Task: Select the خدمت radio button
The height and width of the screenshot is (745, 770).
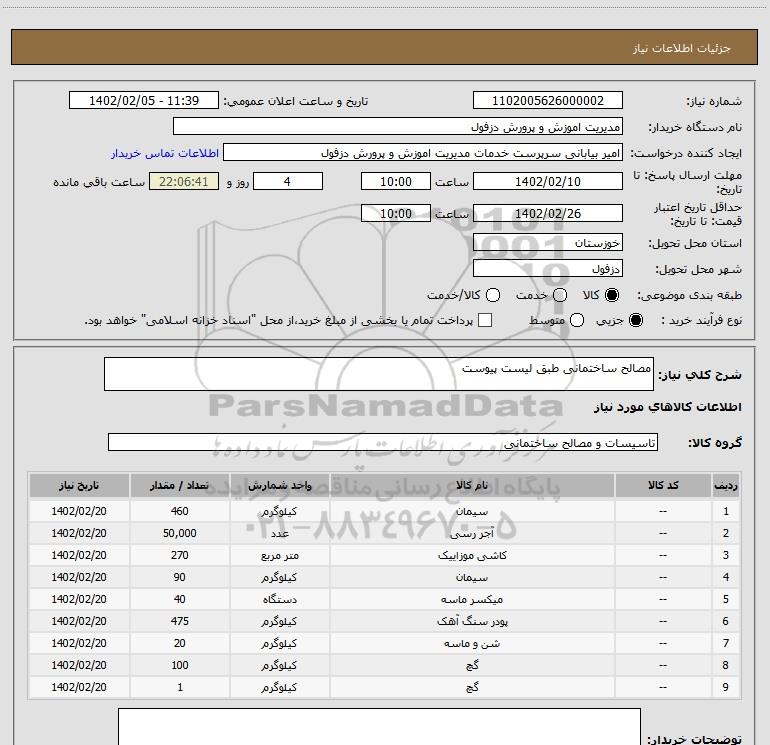Action: 560,295
